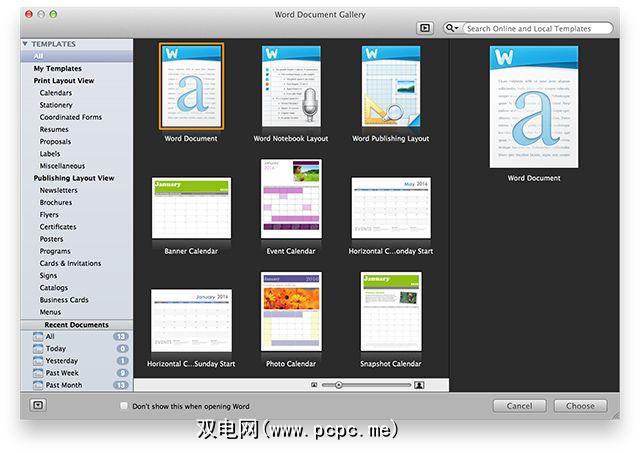Open the Certificates category
This screenshot has height=453, width=640.
58,227
